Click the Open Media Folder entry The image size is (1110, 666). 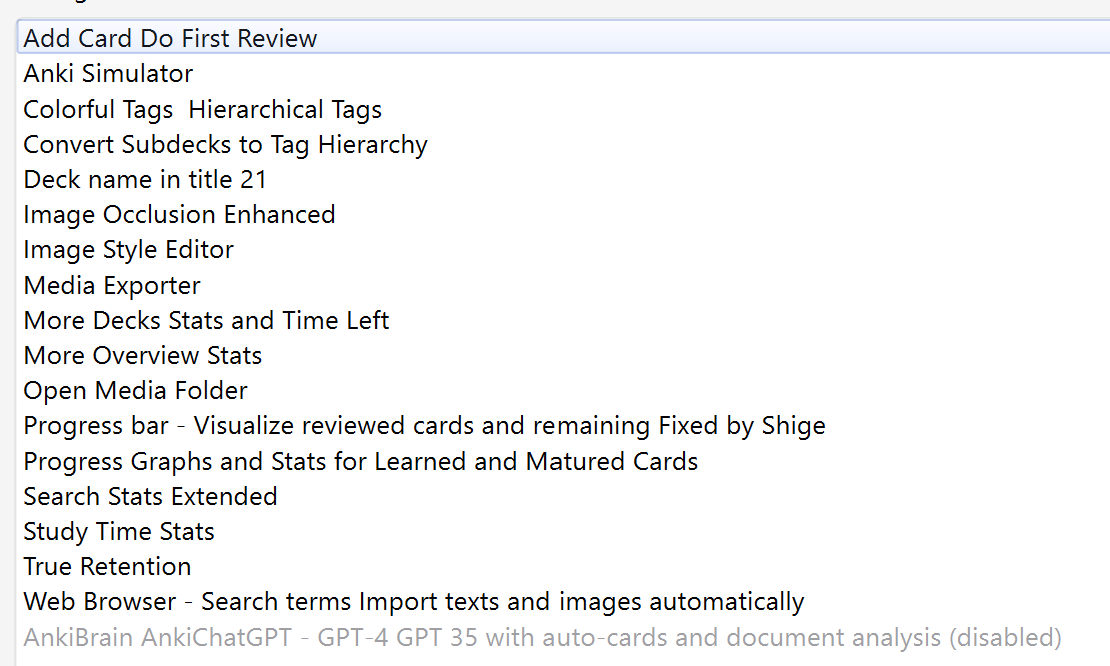pos(135,390)
